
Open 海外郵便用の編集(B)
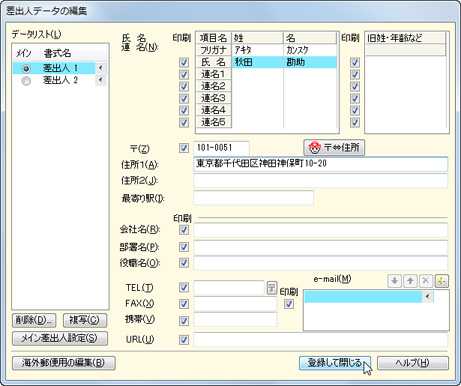point(64,363)
